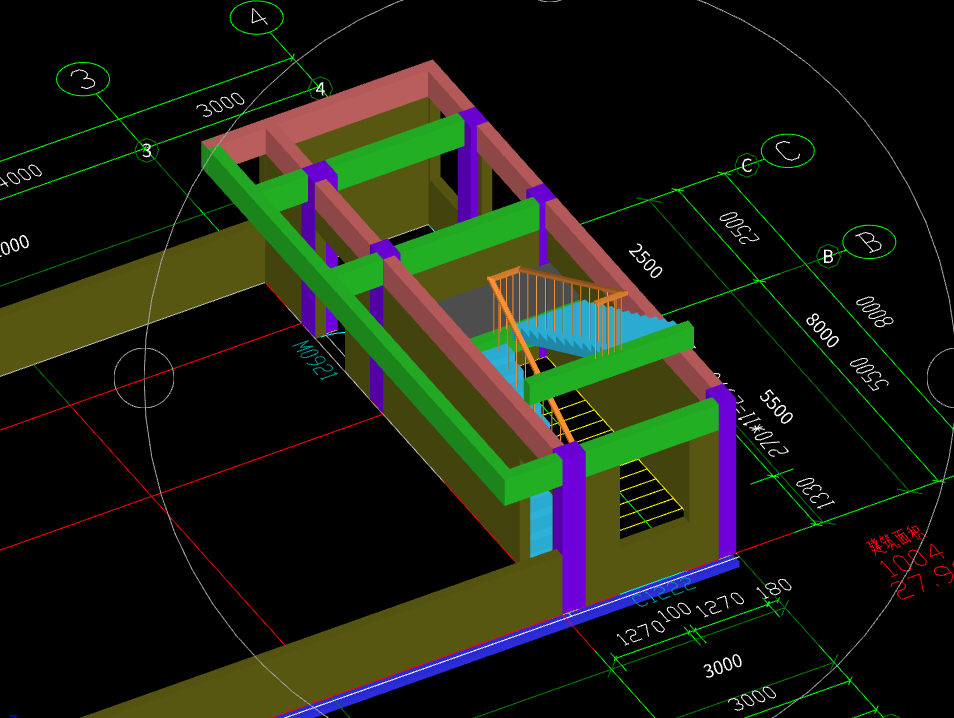
Task: Select the 180 dimension text
Action: pyautogui.click(x=773, y=588)
